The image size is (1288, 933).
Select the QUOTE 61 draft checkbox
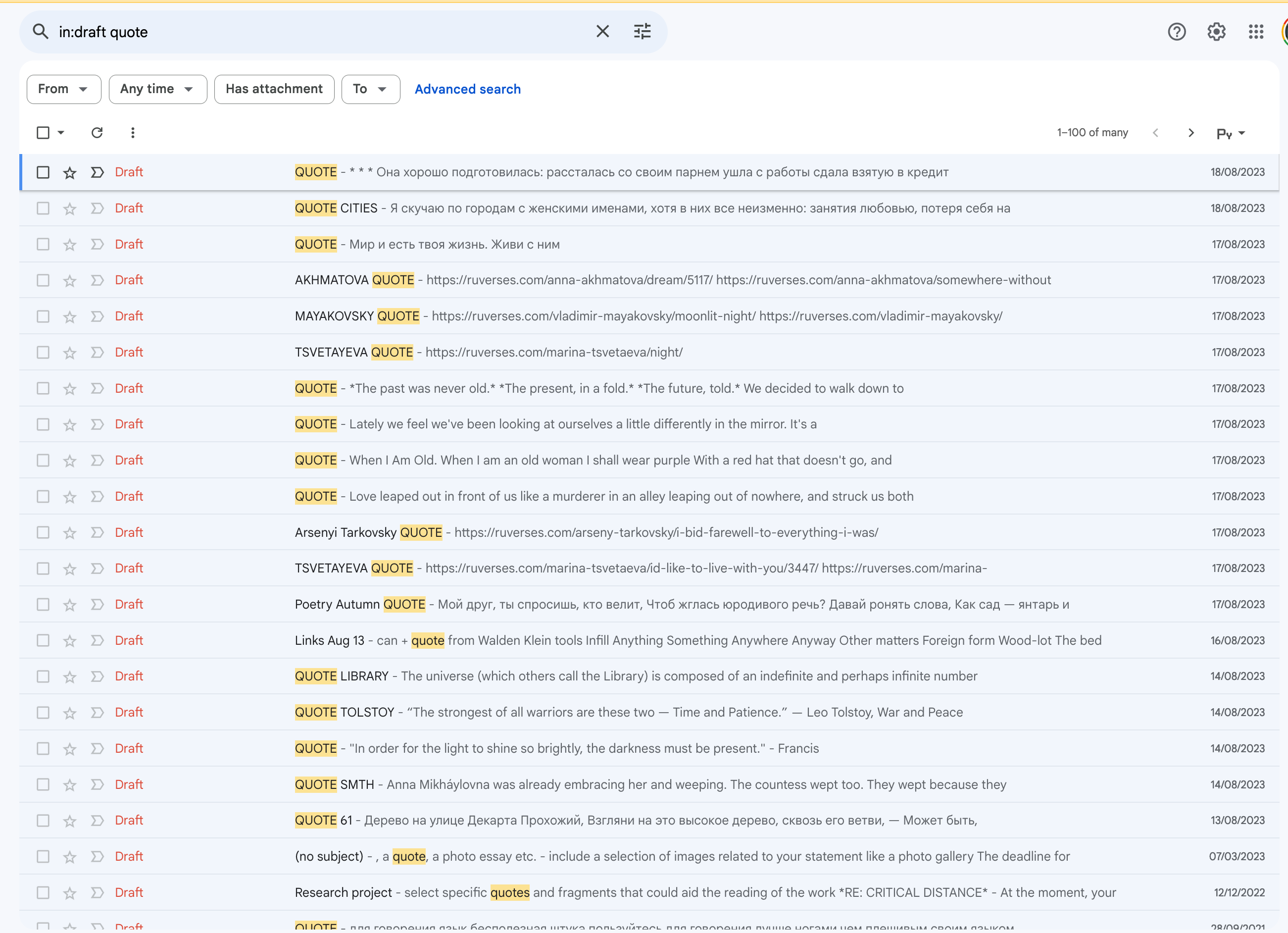click(43, 820)
